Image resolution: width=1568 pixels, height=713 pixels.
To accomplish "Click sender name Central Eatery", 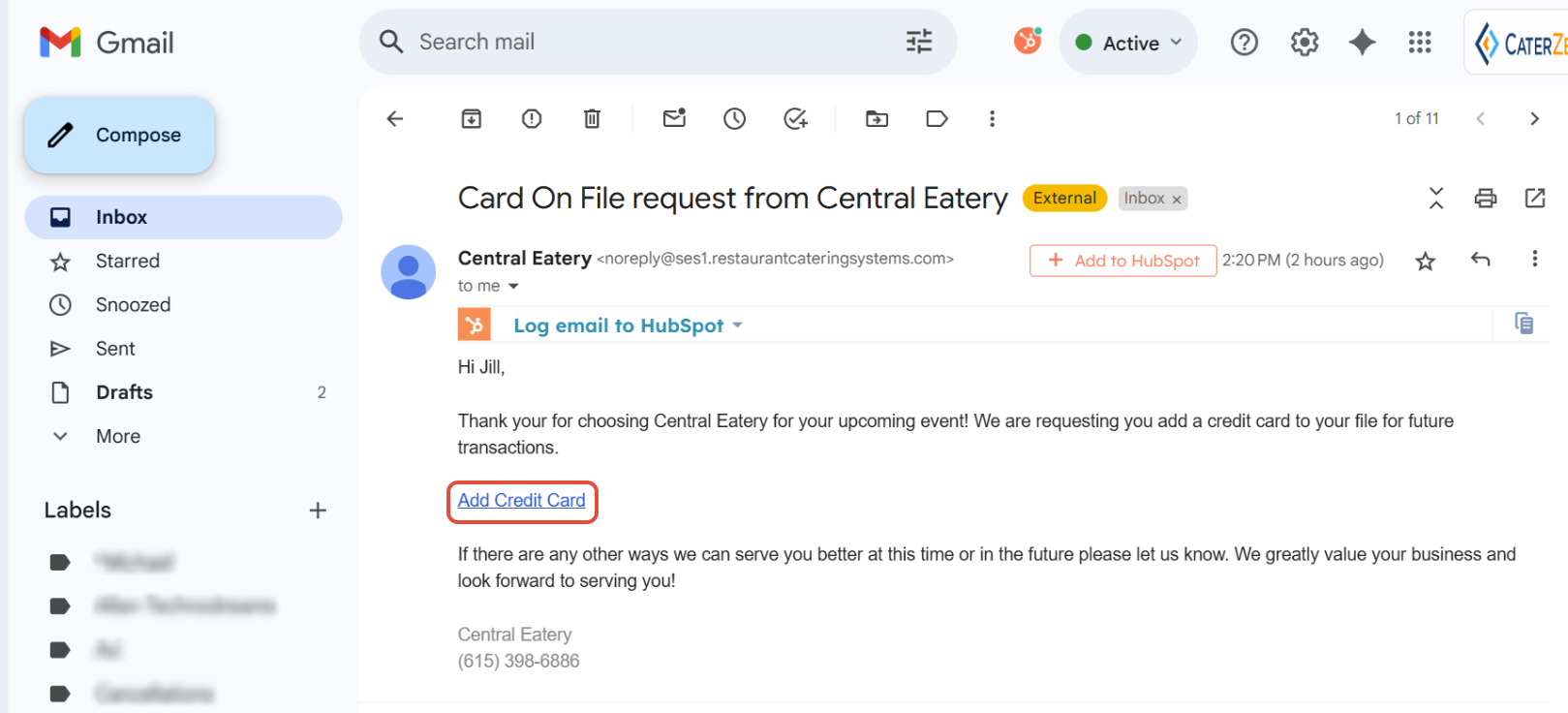I will pyautogui.click(x=525, y=258).
